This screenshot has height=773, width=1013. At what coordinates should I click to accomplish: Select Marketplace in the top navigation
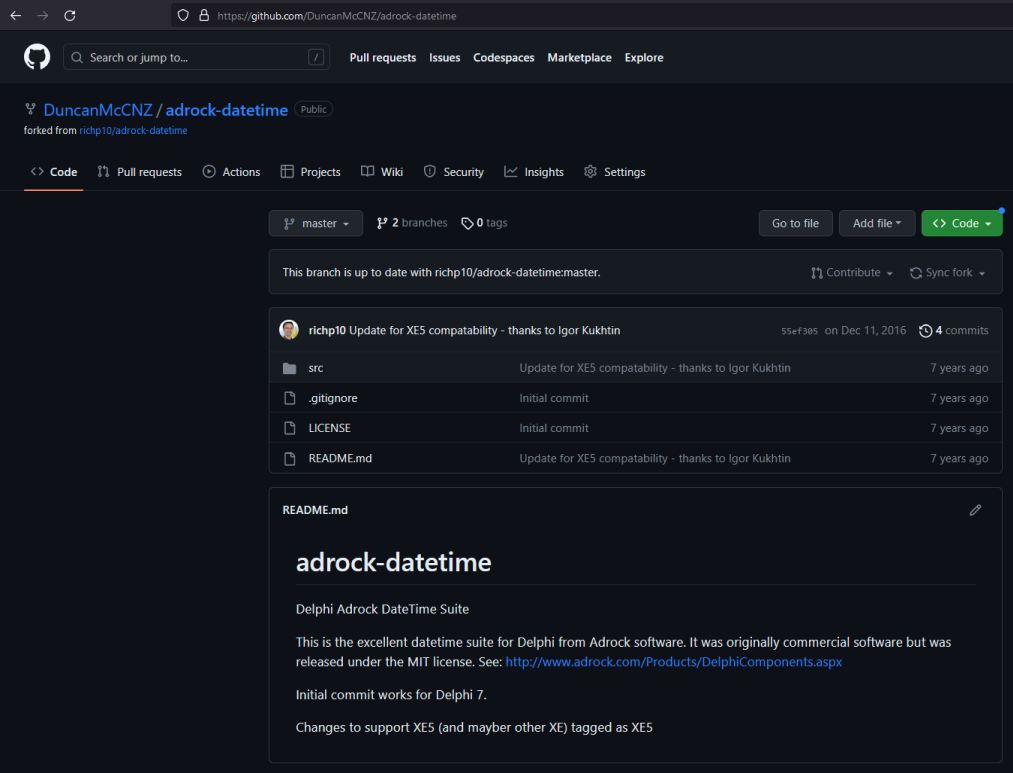(579, 57)
